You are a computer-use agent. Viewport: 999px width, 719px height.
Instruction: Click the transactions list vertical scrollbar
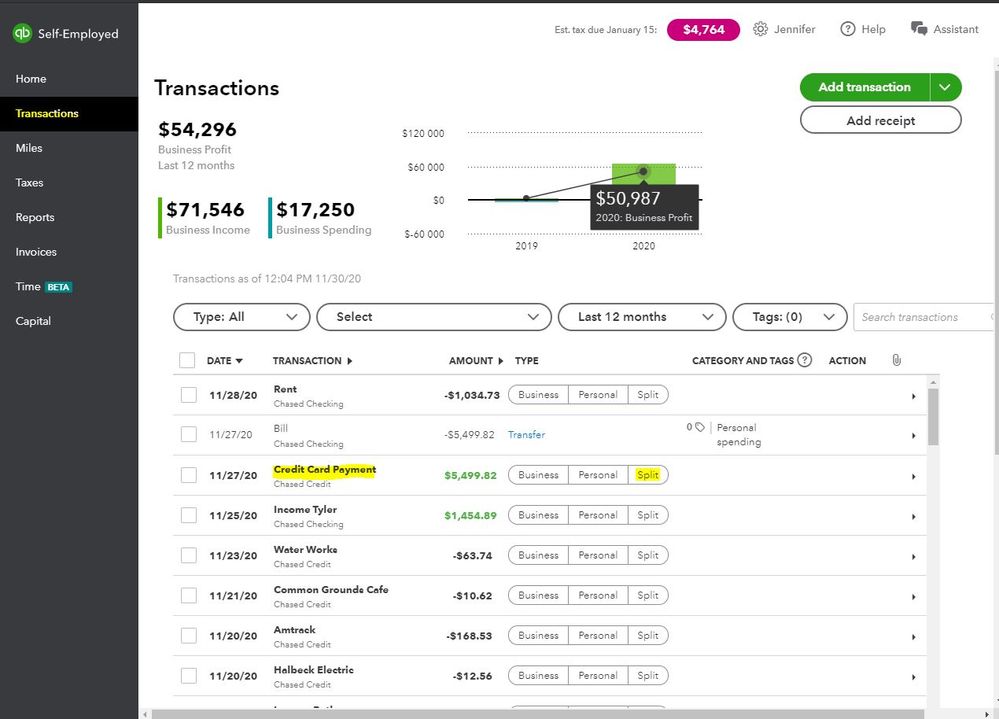(x=933, y=417)
